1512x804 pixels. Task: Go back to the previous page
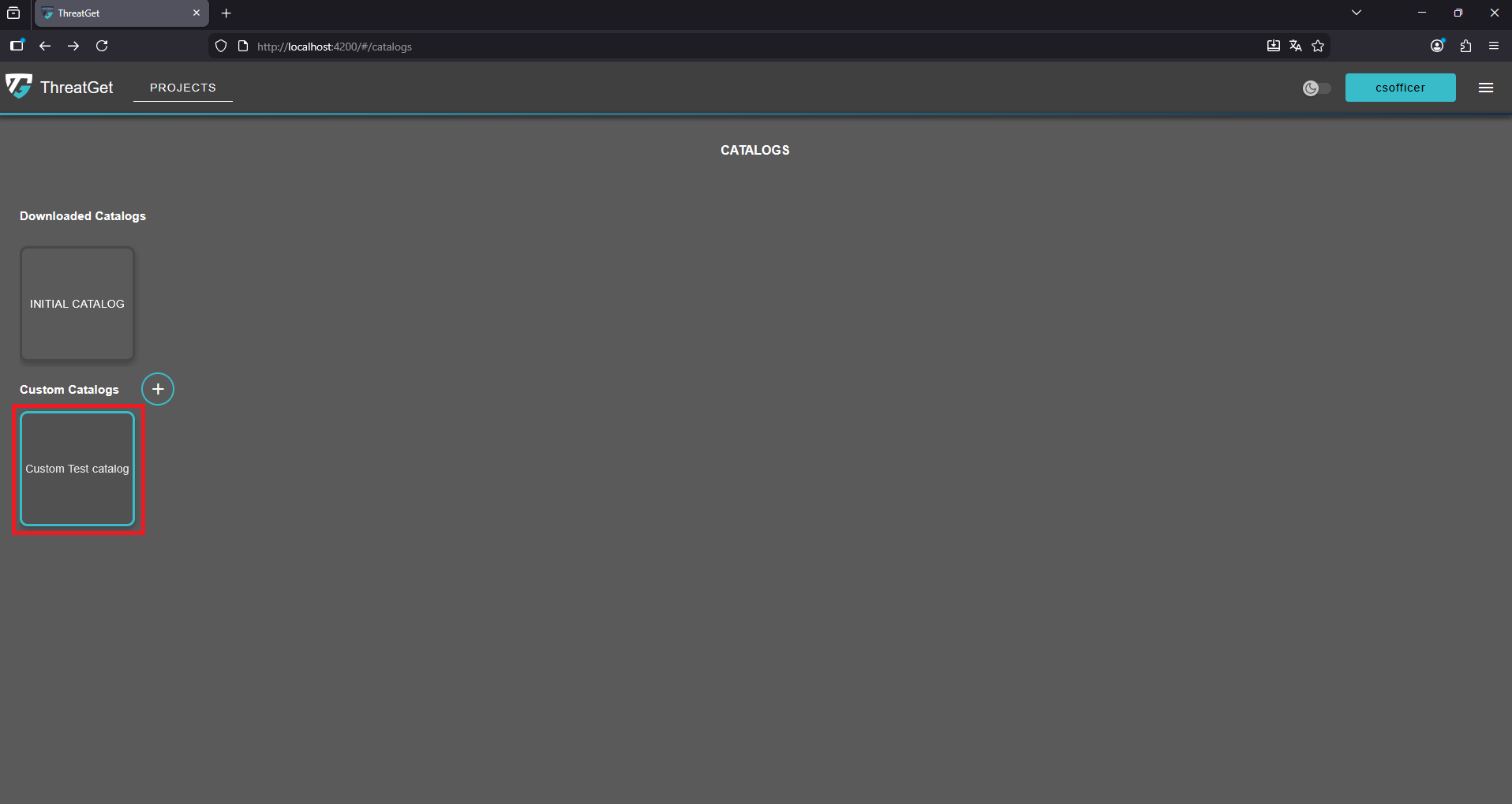point(45,46)
